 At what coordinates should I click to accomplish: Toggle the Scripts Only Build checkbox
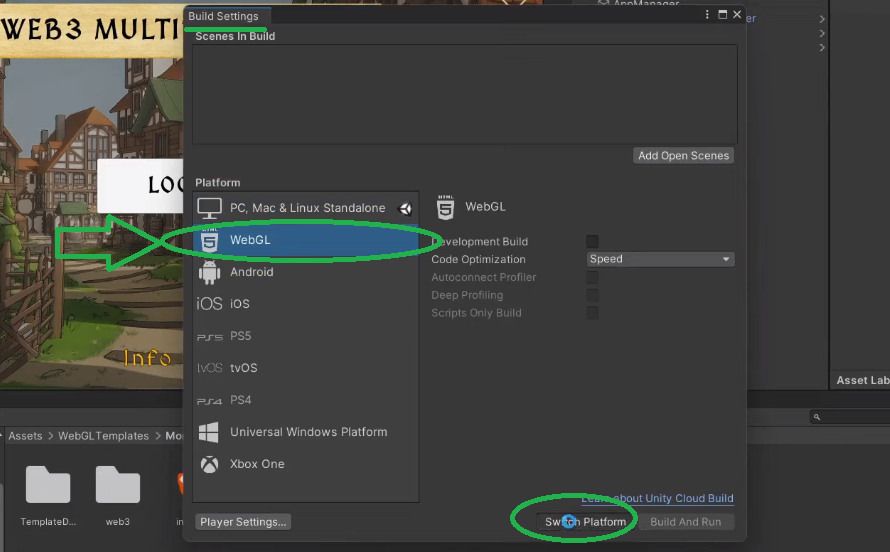click(592, 313)
